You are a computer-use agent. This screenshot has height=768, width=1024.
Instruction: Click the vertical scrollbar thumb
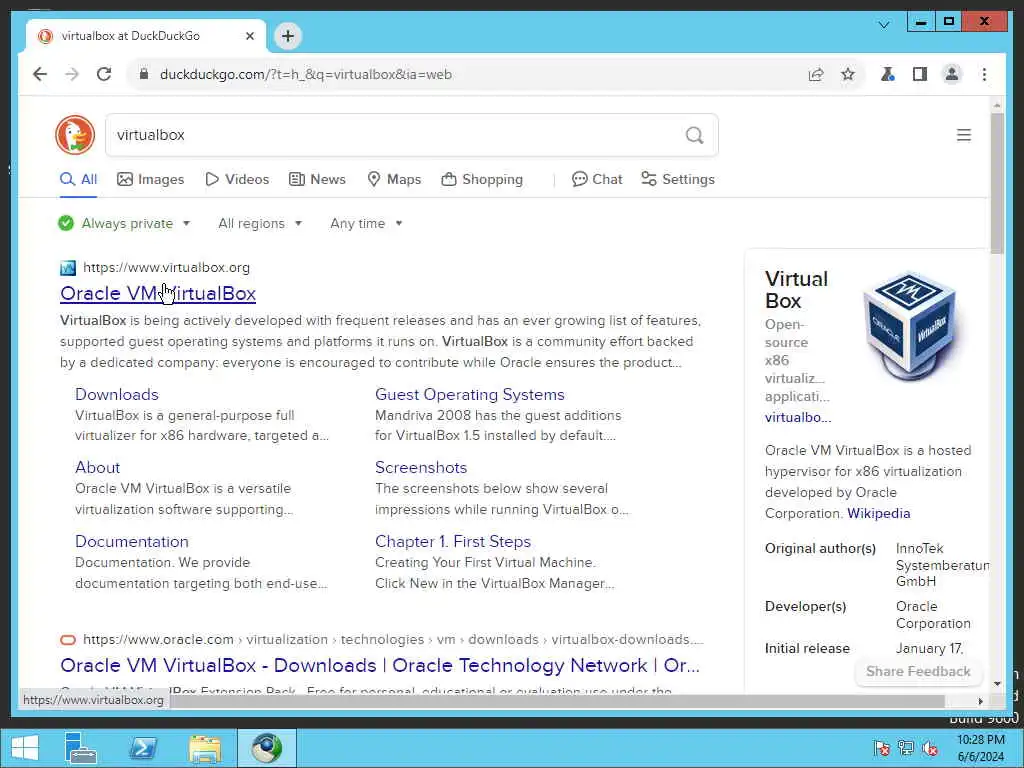[997, 183]
